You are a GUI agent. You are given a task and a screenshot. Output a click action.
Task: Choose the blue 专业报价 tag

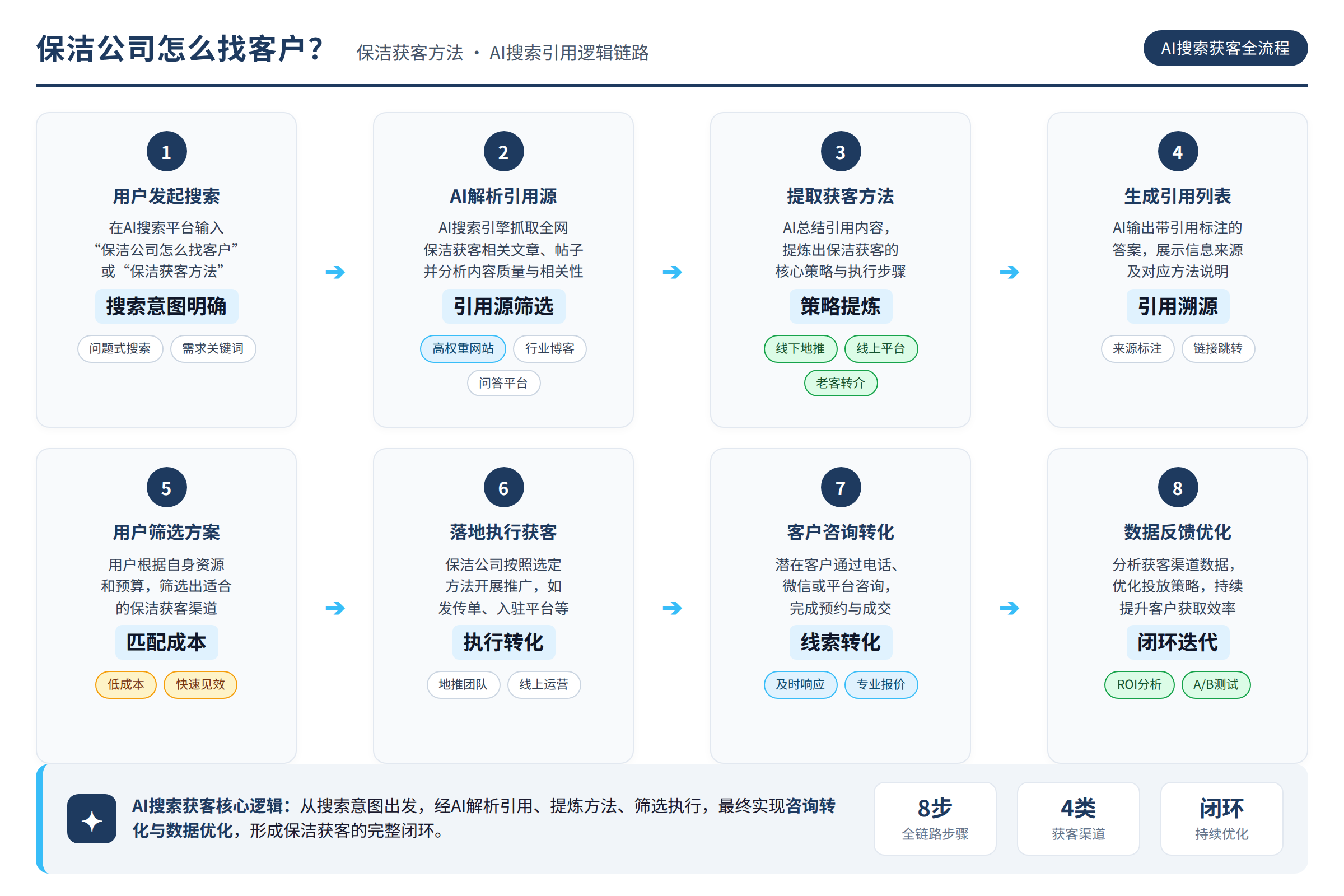[x=881, y=684]
